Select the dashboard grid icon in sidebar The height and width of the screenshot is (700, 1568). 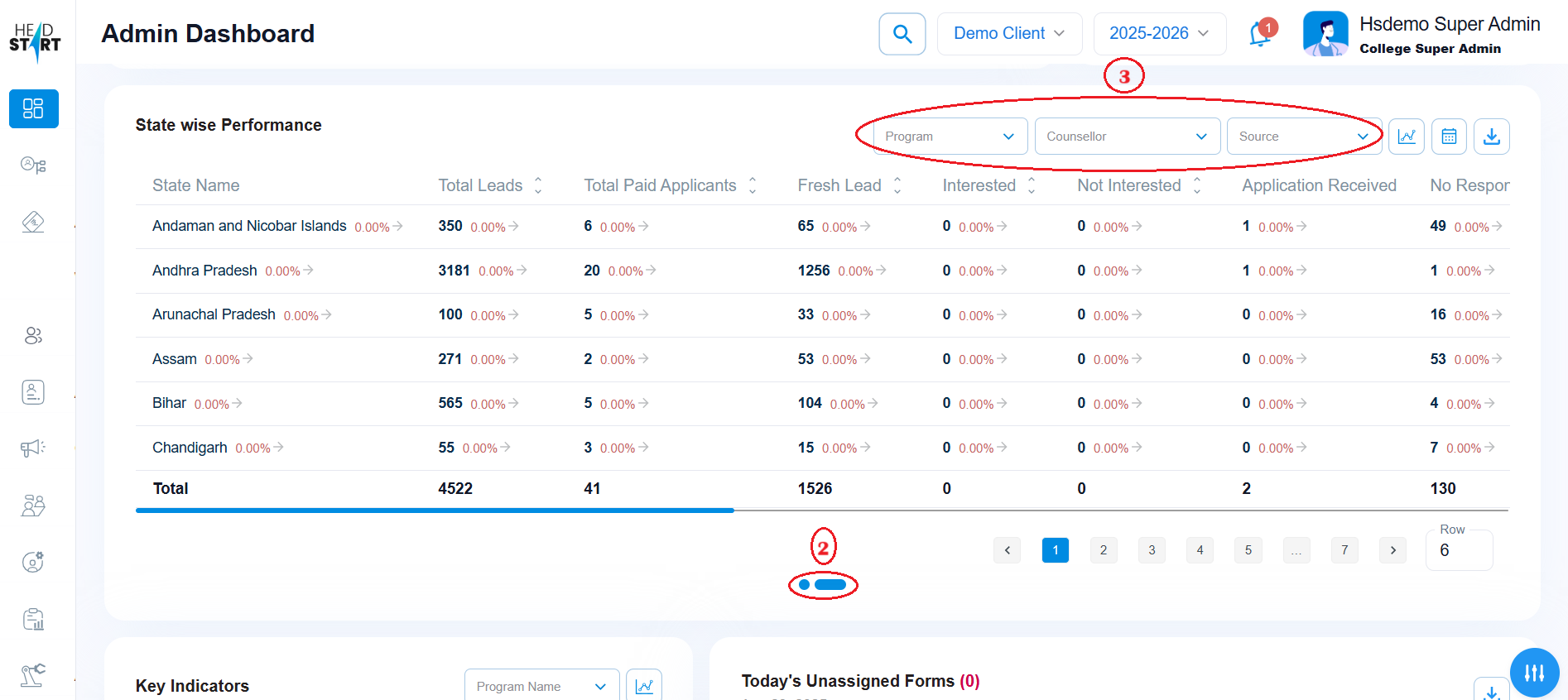[x=33, y=108]
